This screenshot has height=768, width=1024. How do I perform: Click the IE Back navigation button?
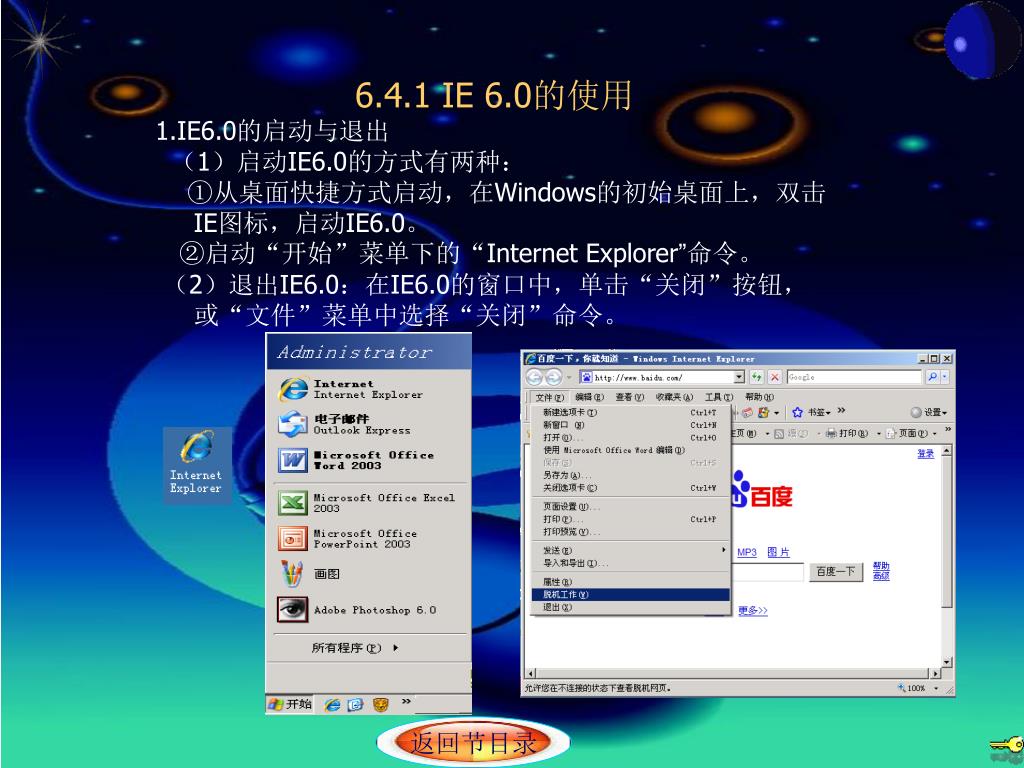534,377
